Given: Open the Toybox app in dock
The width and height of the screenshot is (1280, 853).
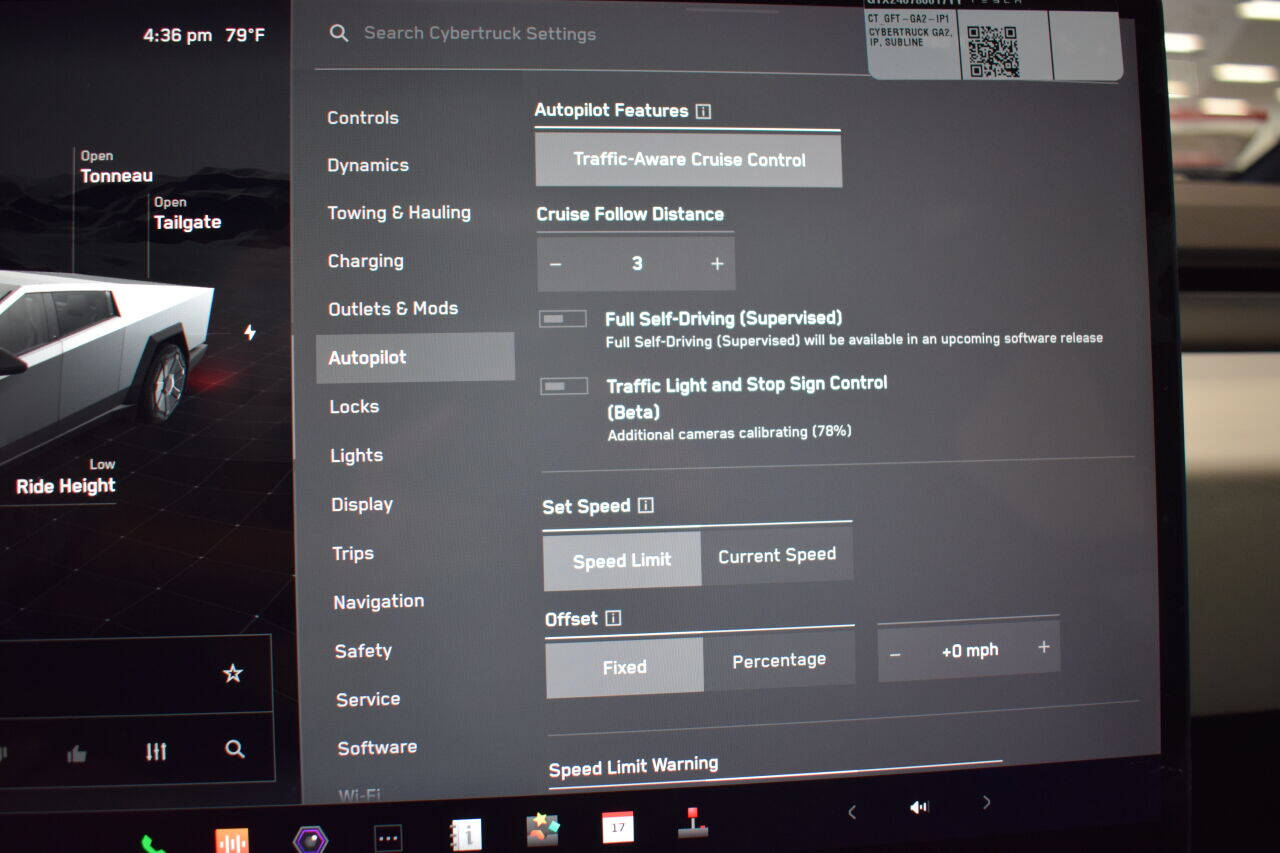Looking at the screenshot, I should (x=543, y=830).
